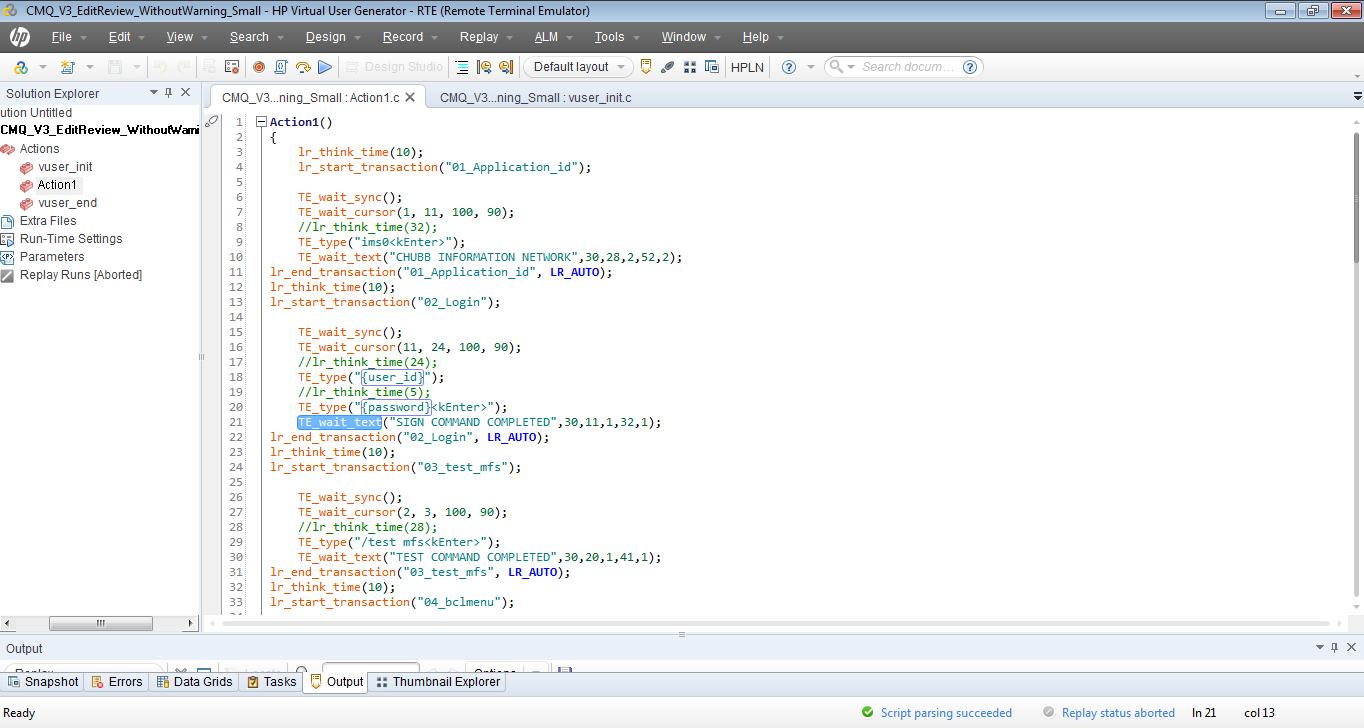Open the editor tab list dropdown

[1357, 97]
